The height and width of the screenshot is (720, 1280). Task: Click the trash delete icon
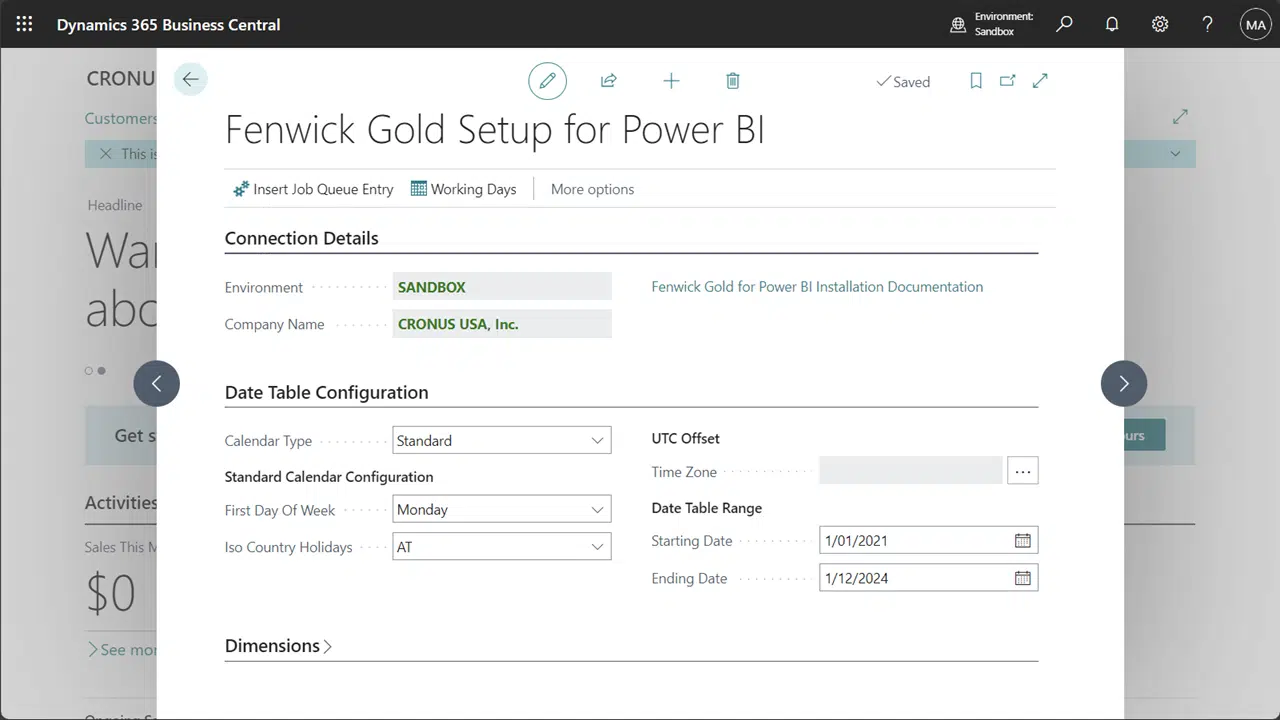click(733, 81)
